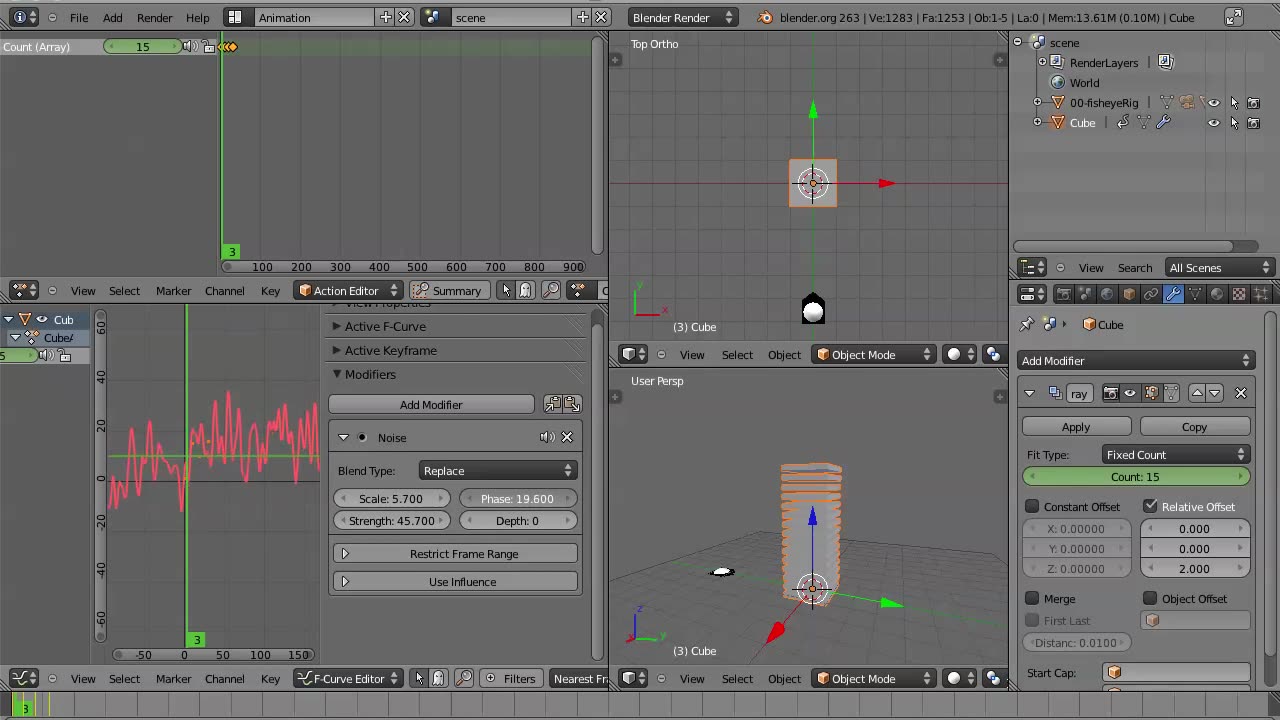Remove the array modifier with the X icon
The image size is (1280, 720).
click(x=1241, y=393)
